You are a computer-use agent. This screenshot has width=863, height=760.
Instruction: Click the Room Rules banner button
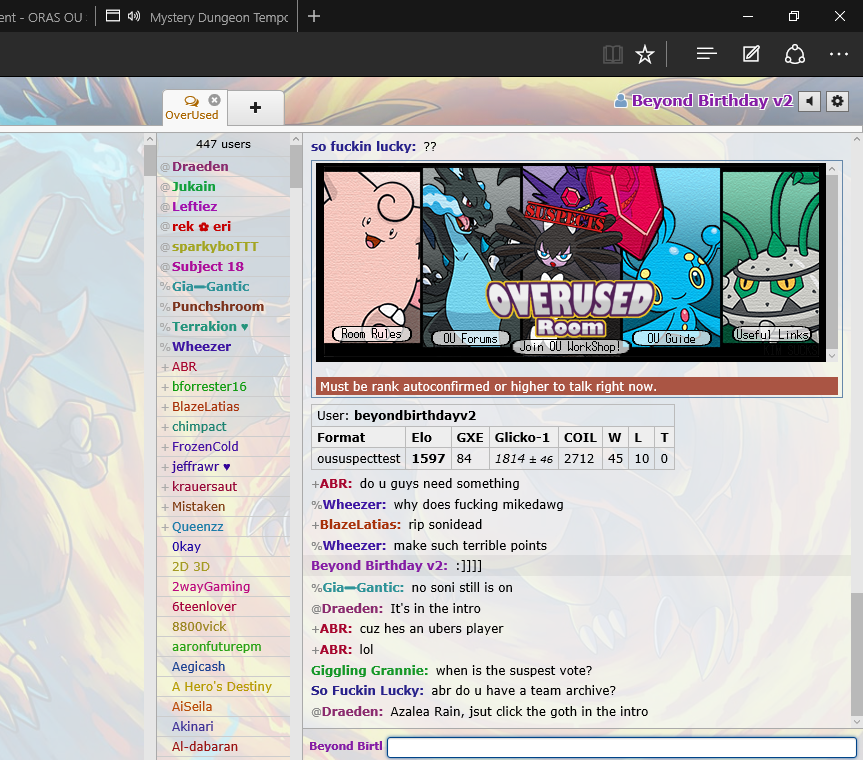click(371, 334)
